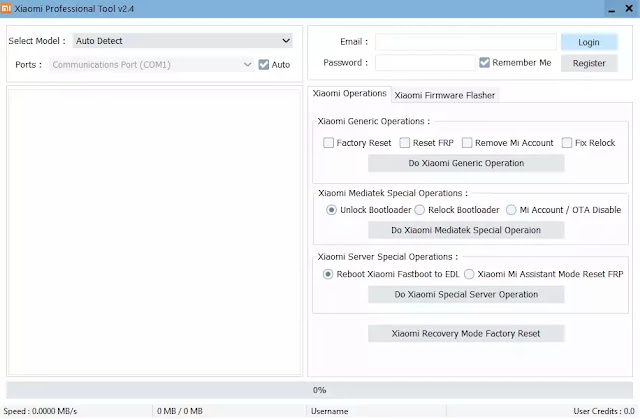Image resolution: width=640 pixels, height=419 pixels.
Task: Click Do Xiaomi Special Server Operation button
Action: pos(466,295)
